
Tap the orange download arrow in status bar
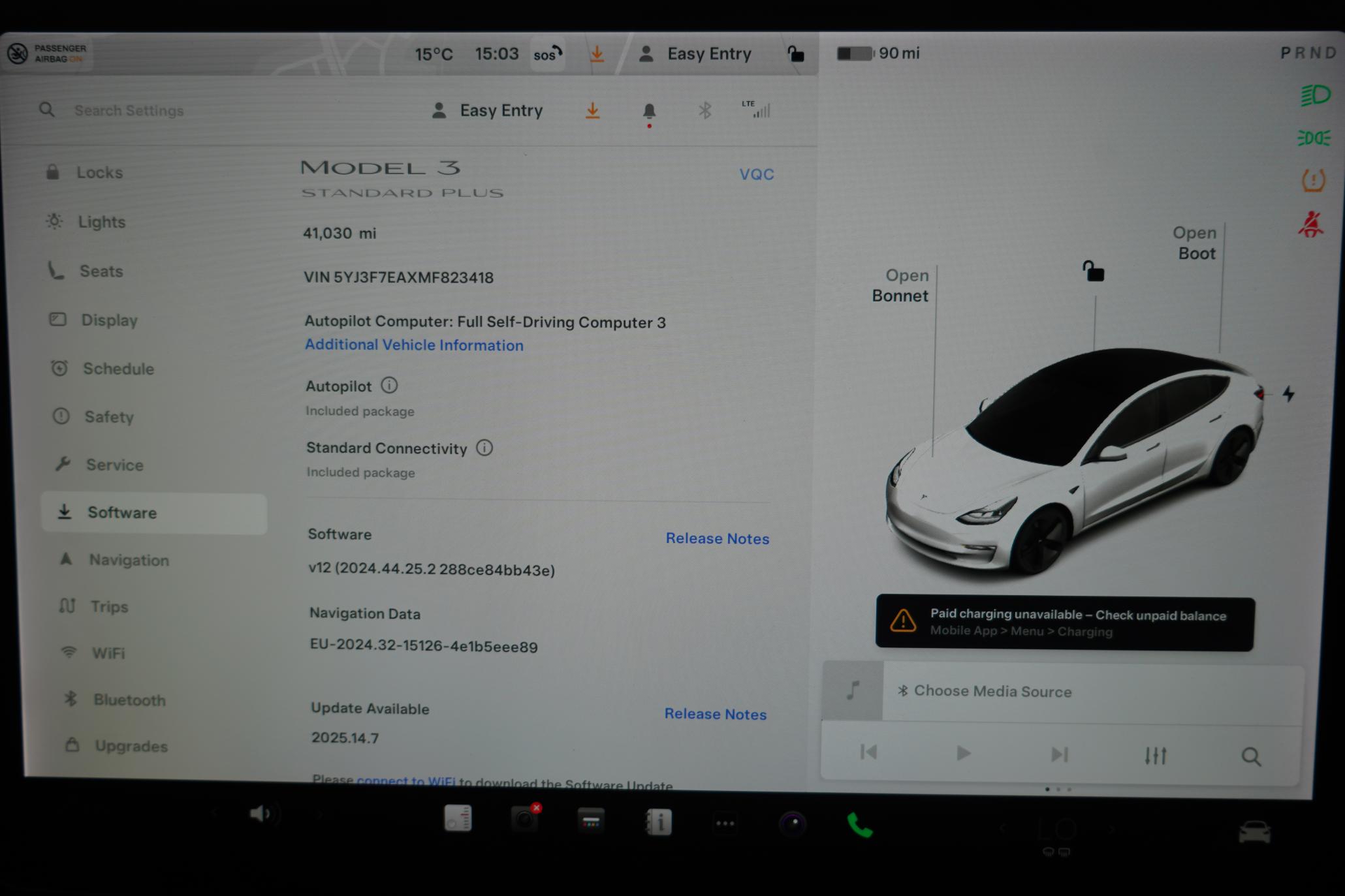pyautogui.click(x=597, y=54)
